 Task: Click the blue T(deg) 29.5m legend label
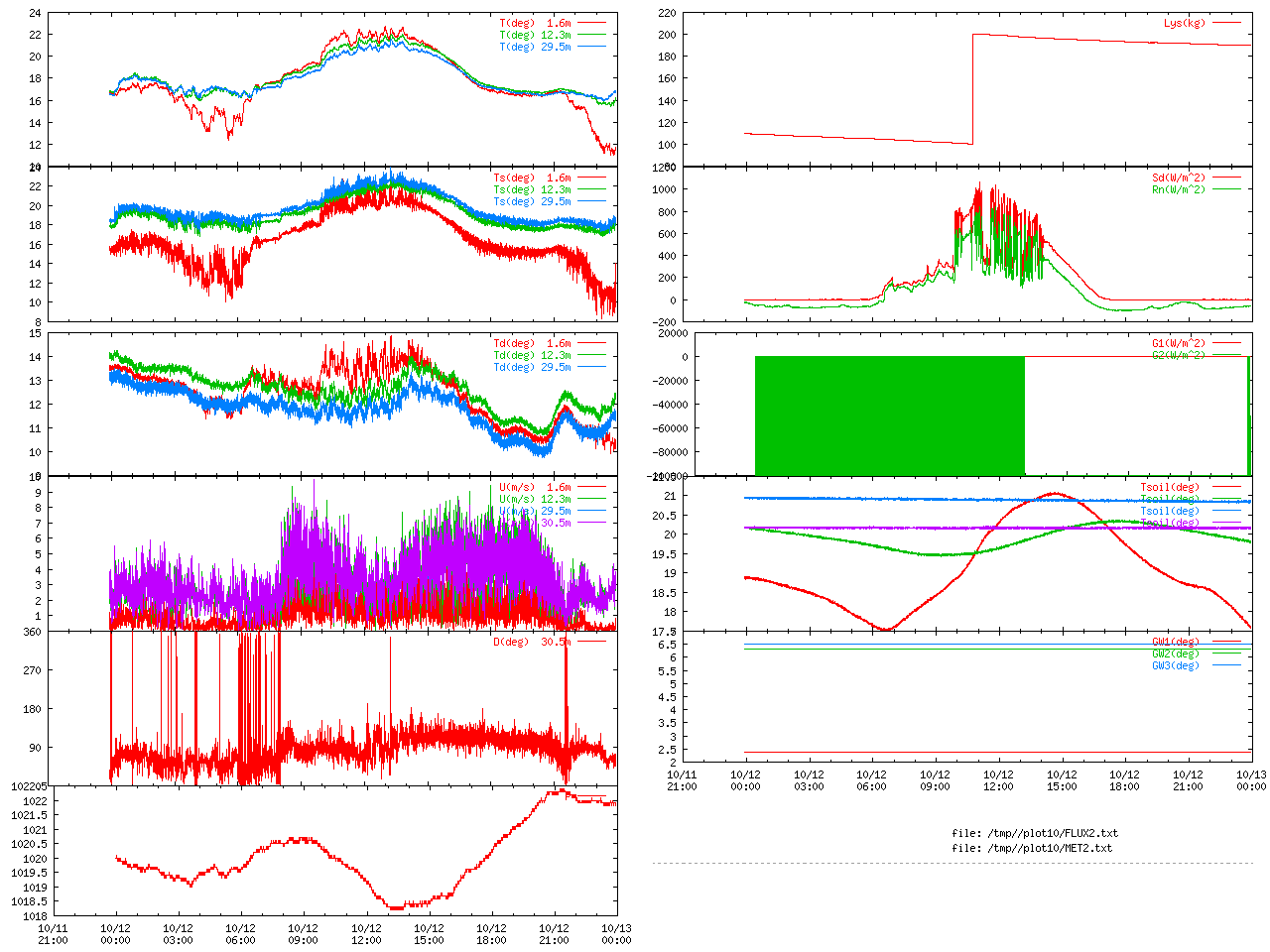(535, 47)
